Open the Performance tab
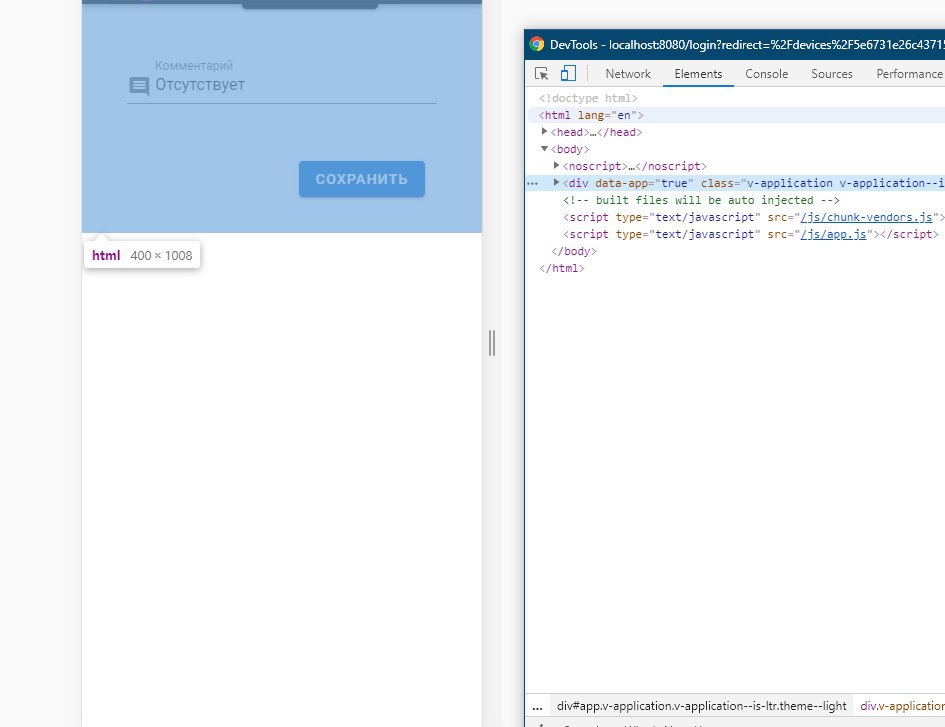The image size is (945, 727). [x=909, y=74]
